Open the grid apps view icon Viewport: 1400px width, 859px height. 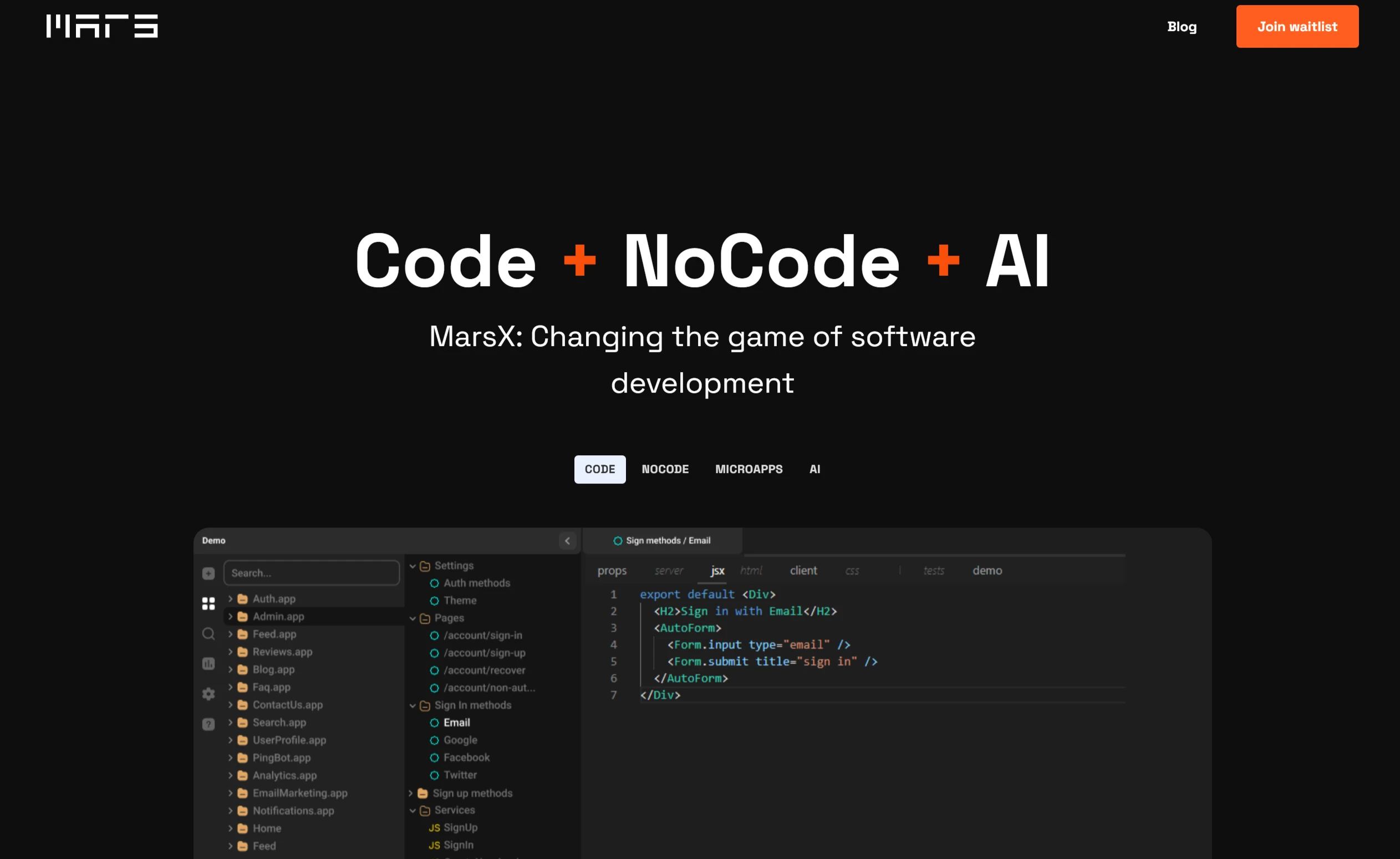(208, 603)
